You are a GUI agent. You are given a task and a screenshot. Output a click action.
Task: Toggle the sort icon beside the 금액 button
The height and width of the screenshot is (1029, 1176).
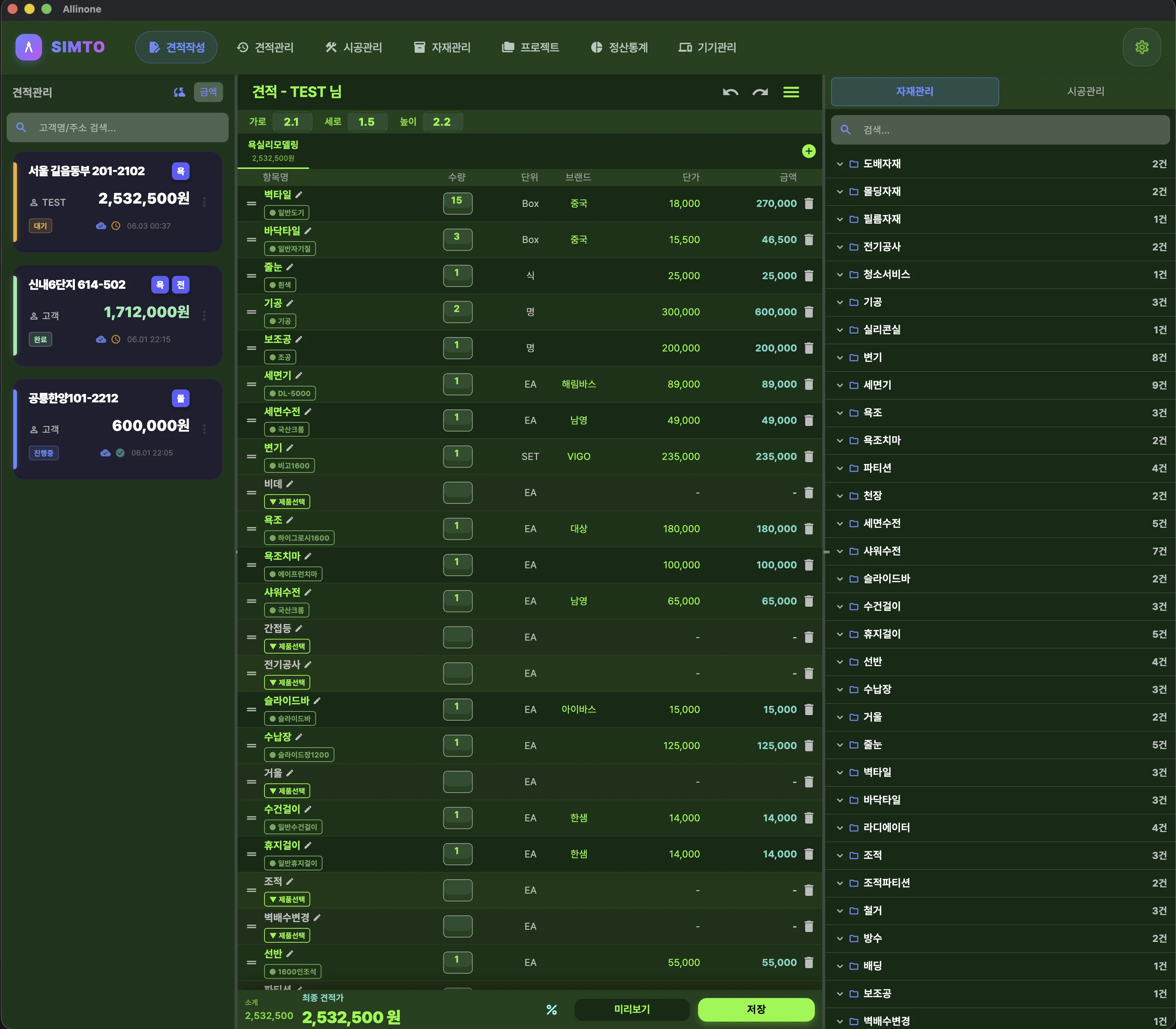[x=179, y=92]
